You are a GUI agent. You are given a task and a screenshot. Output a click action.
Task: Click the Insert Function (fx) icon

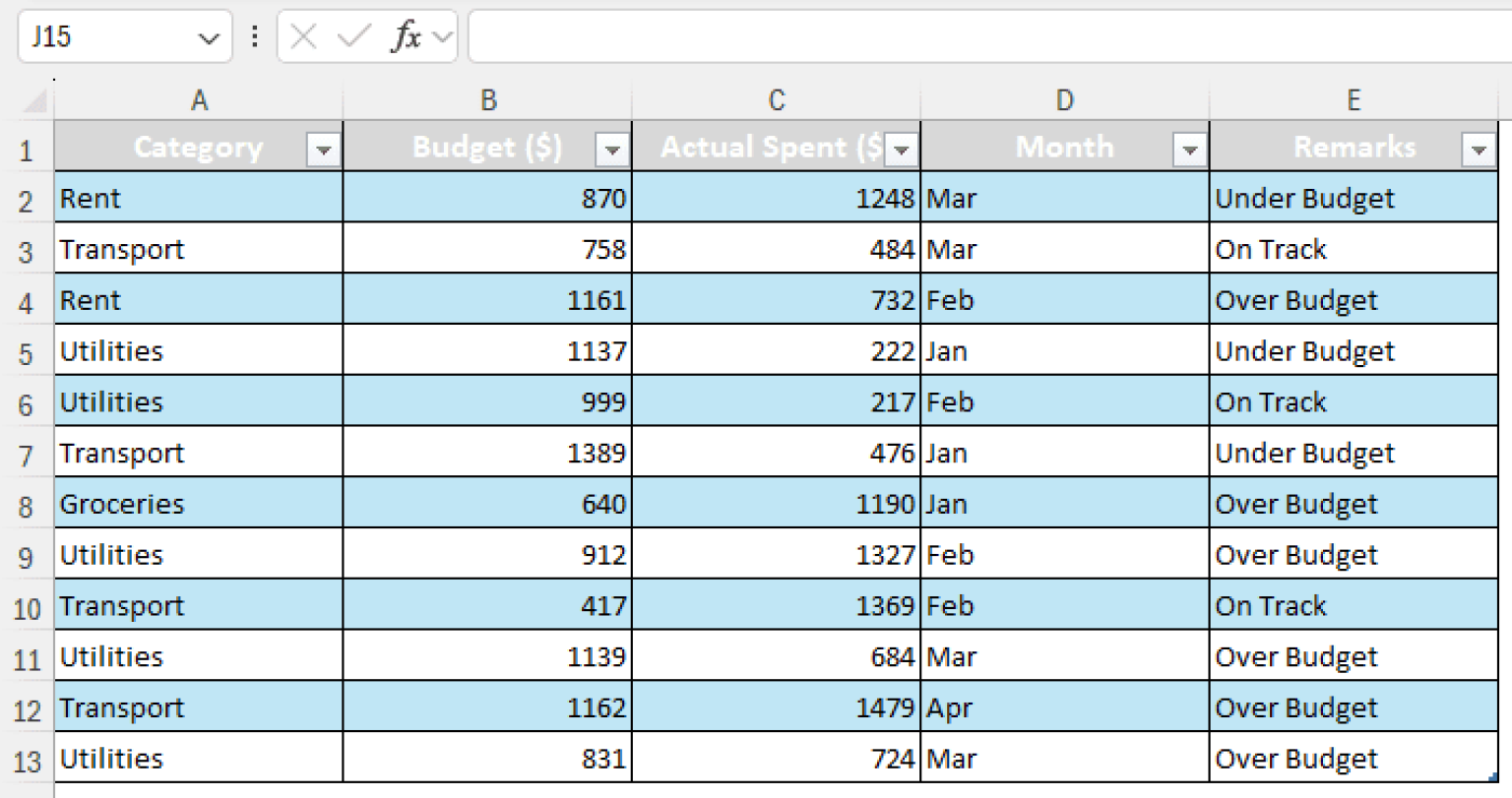409,36
